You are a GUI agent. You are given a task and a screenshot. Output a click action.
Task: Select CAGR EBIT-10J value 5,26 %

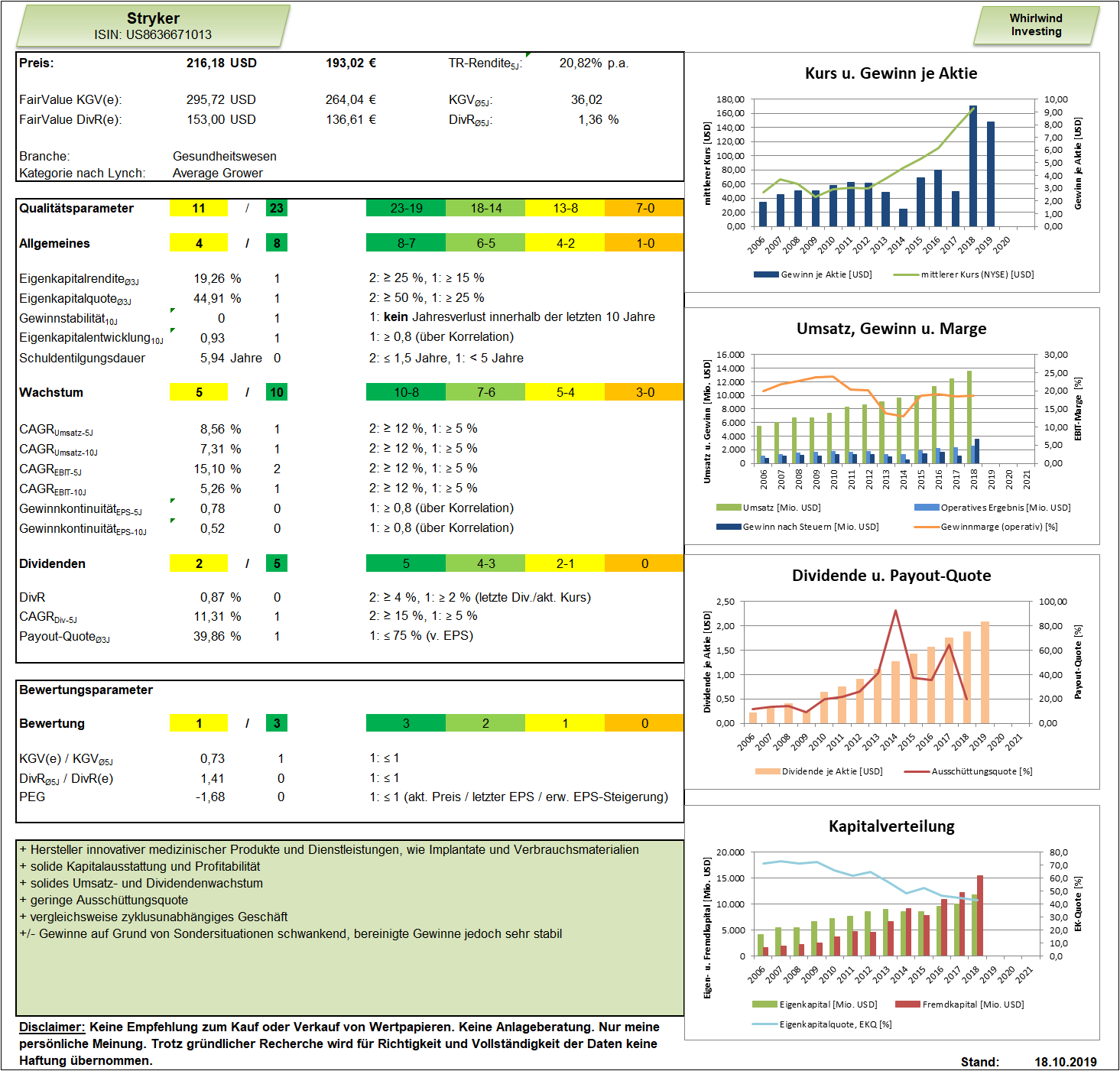220,488
